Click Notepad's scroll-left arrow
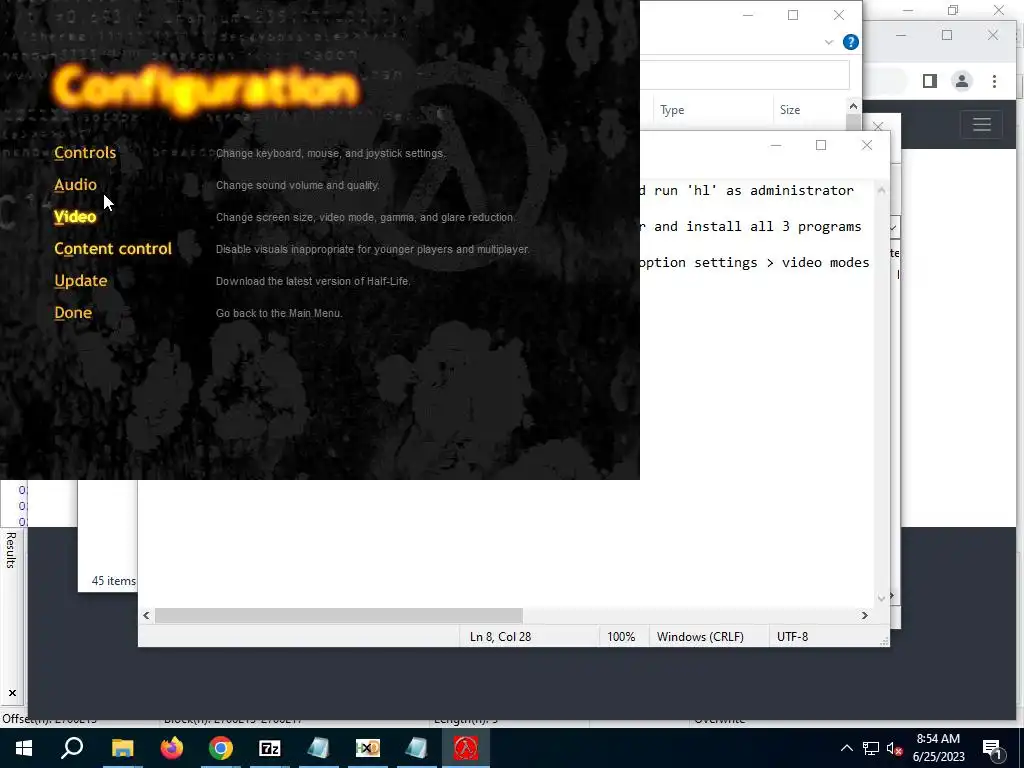The image size is (1024, 768). [146, 615]
